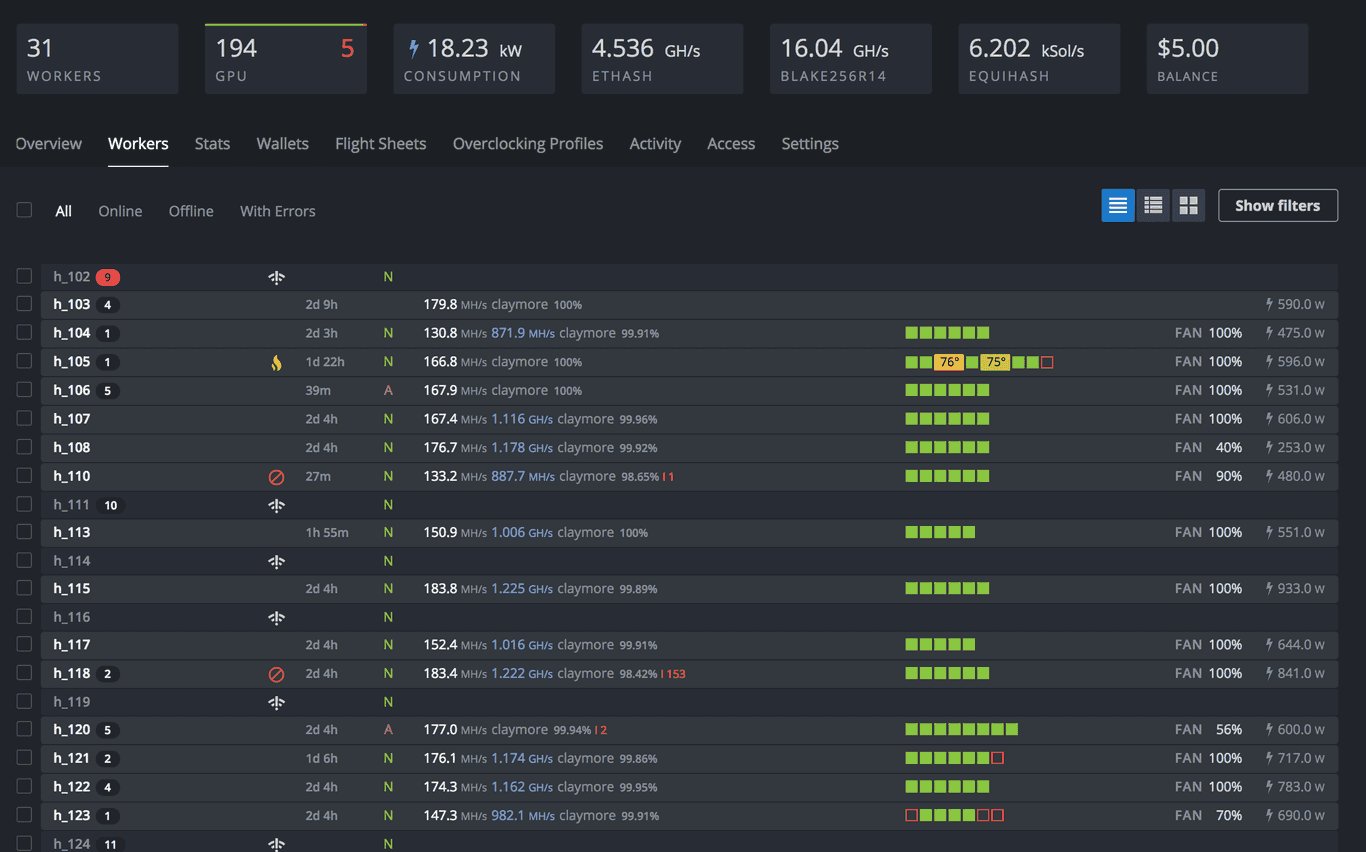Image resolution: width=1366 pixels, height=852 pixels.
Task: Click the red error count badge on h_102
Action: pyautogui.click(x=108, y=276)
